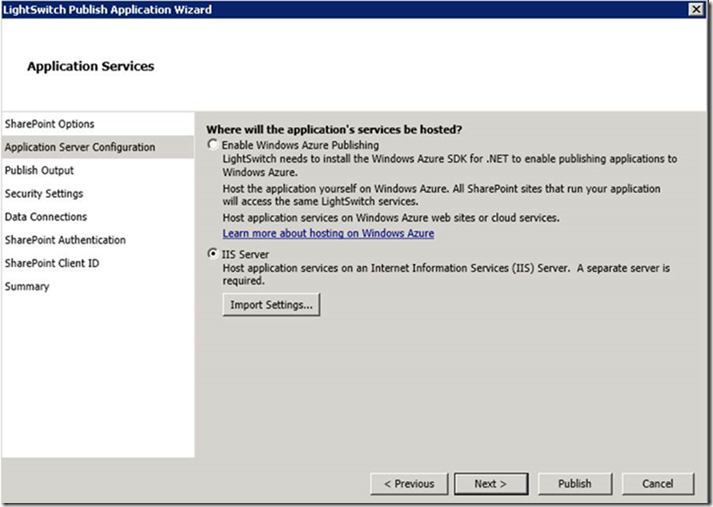Click the Application Services heading
Viewport: 713px width, 507px height.
(x=90, y=66)
